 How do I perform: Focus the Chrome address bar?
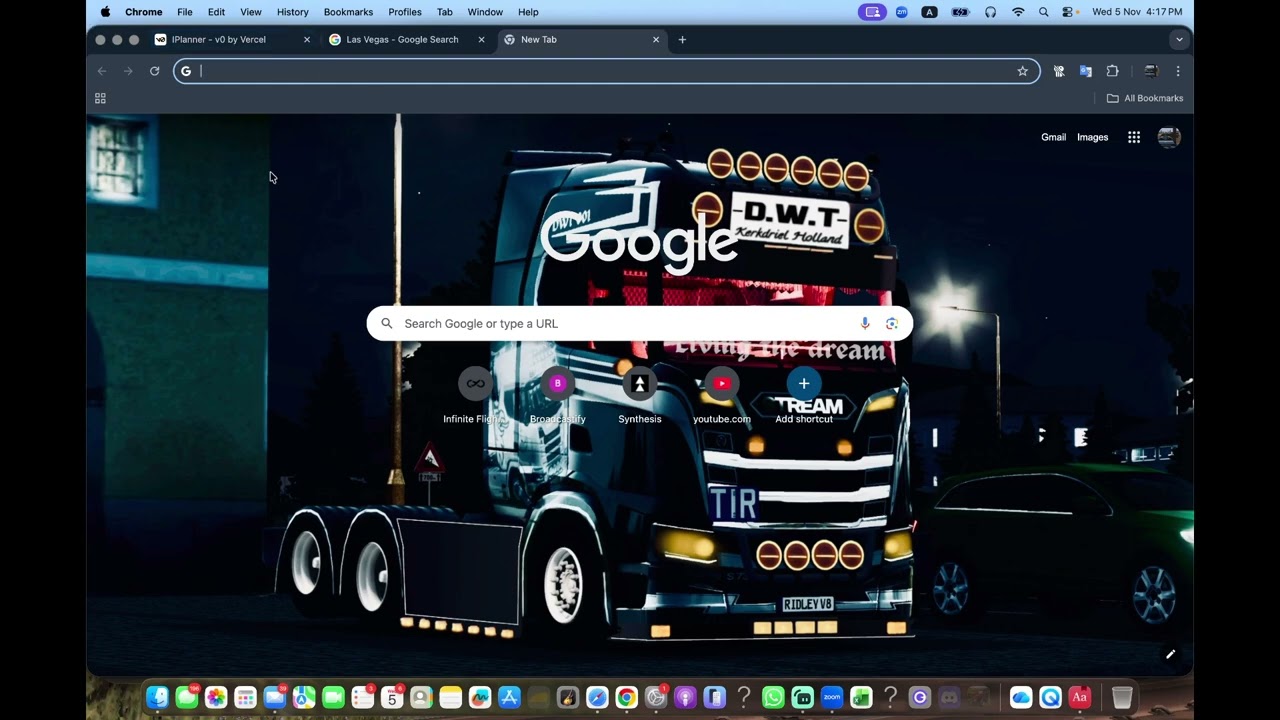606,71
